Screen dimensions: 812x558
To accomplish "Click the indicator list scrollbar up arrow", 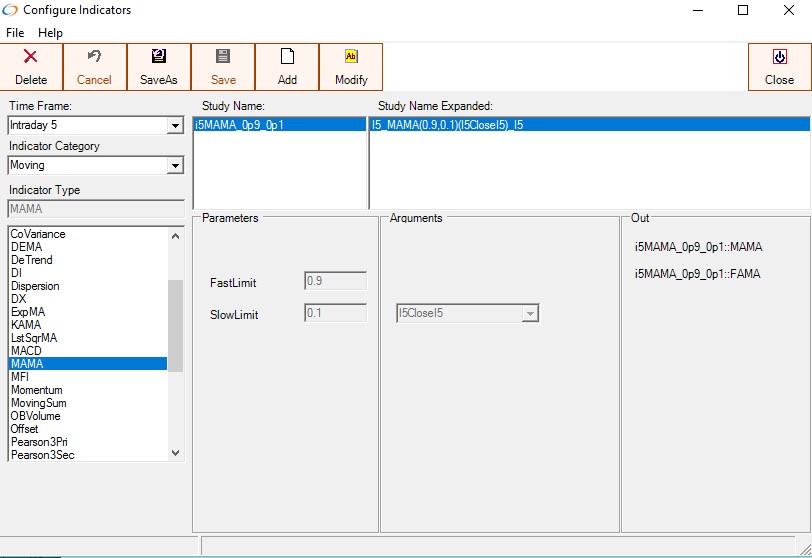I will pyautogui.click(x=176, y=236).
